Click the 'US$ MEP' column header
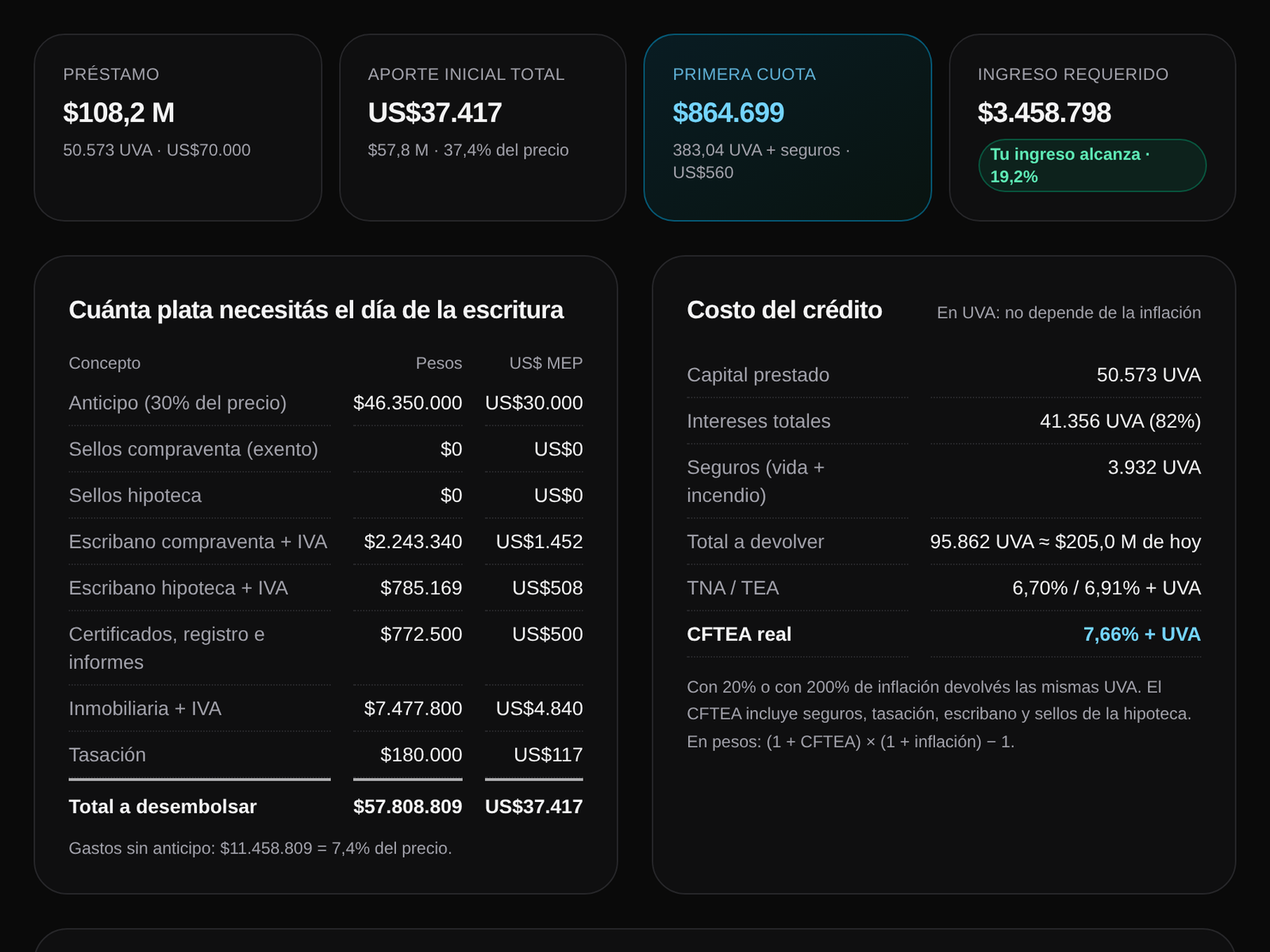The width and height of the screenshot is (1270, 952). [x=546, y=363]
